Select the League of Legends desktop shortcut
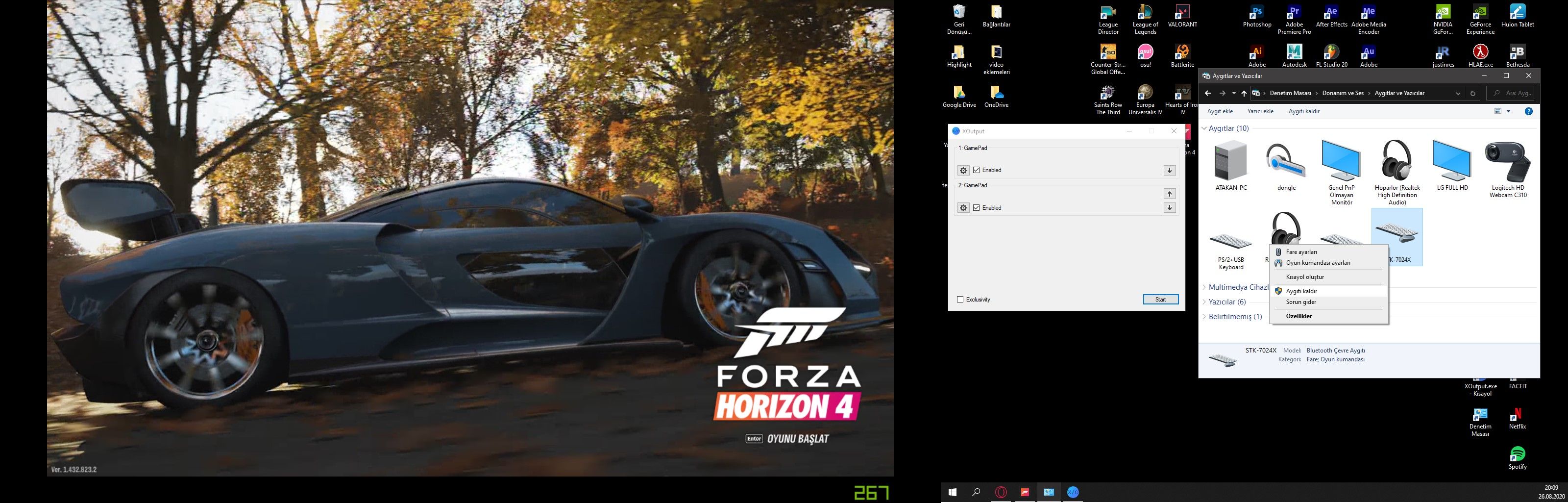Image resolution: width=1568 pixels, height=503 pixels. pos(1145,20)
